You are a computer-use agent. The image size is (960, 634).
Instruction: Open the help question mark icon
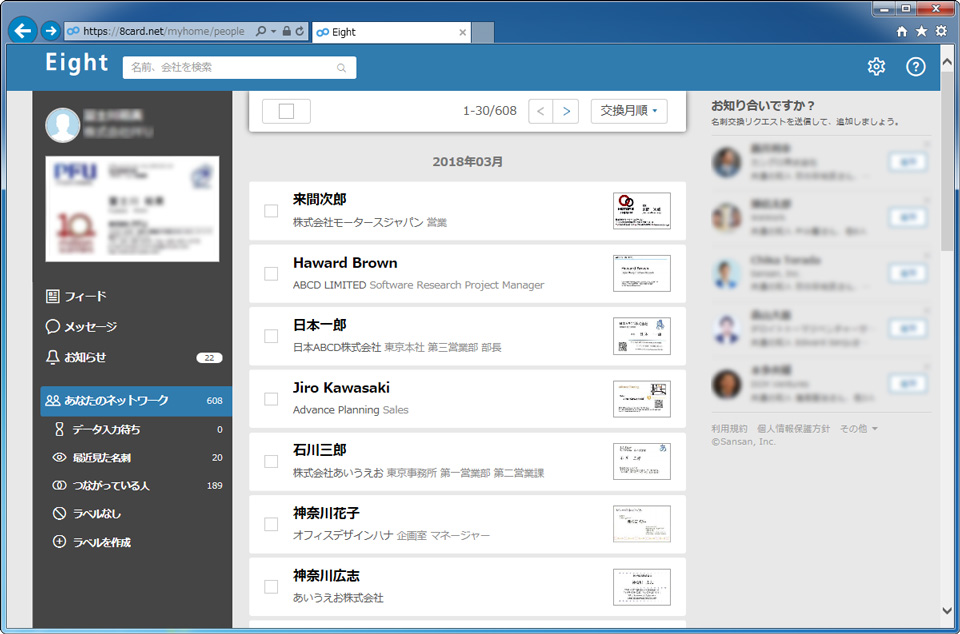[915, 67]
